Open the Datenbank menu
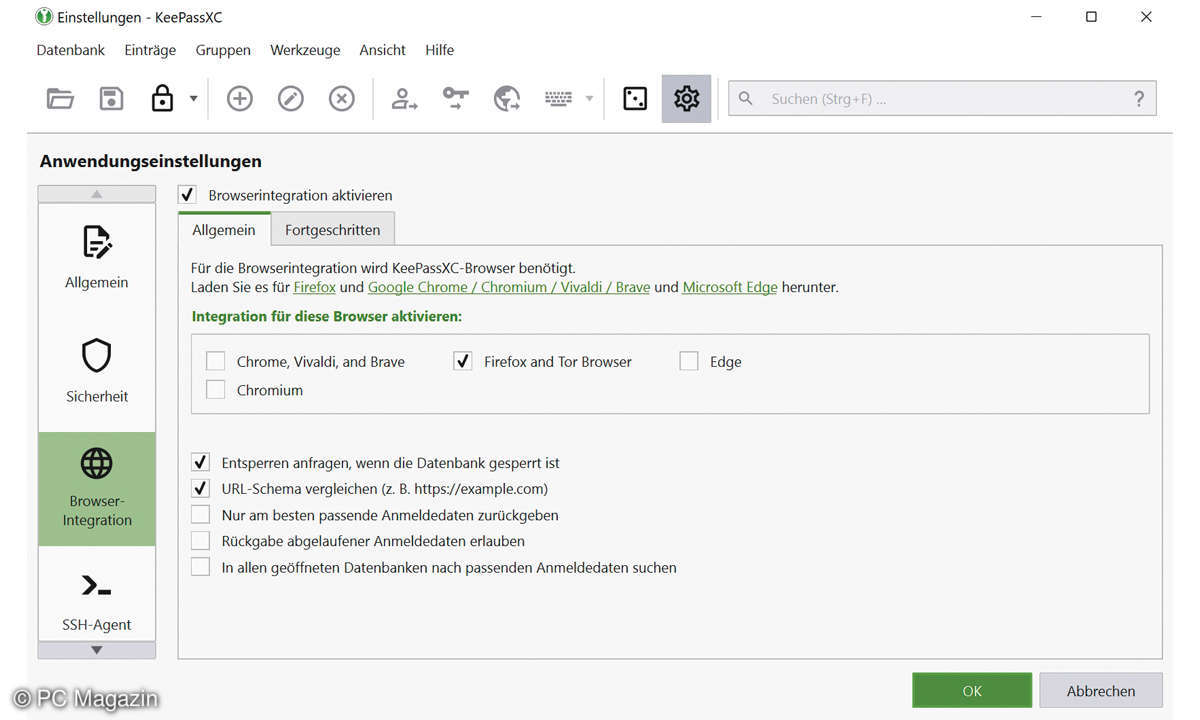This screenshot has height=720, width=1200. tap(70, 50)
